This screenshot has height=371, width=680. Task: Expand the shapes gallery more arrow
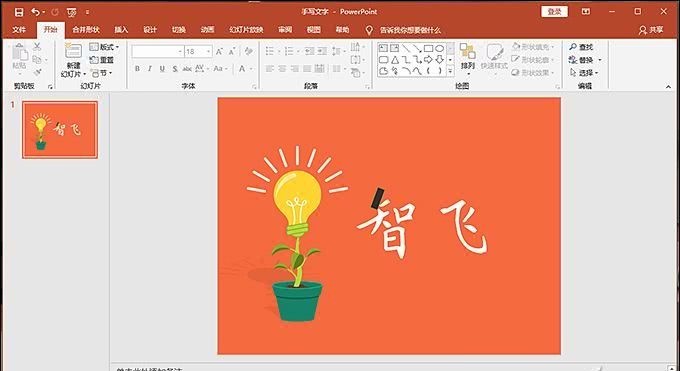click(x=450, y=71)
